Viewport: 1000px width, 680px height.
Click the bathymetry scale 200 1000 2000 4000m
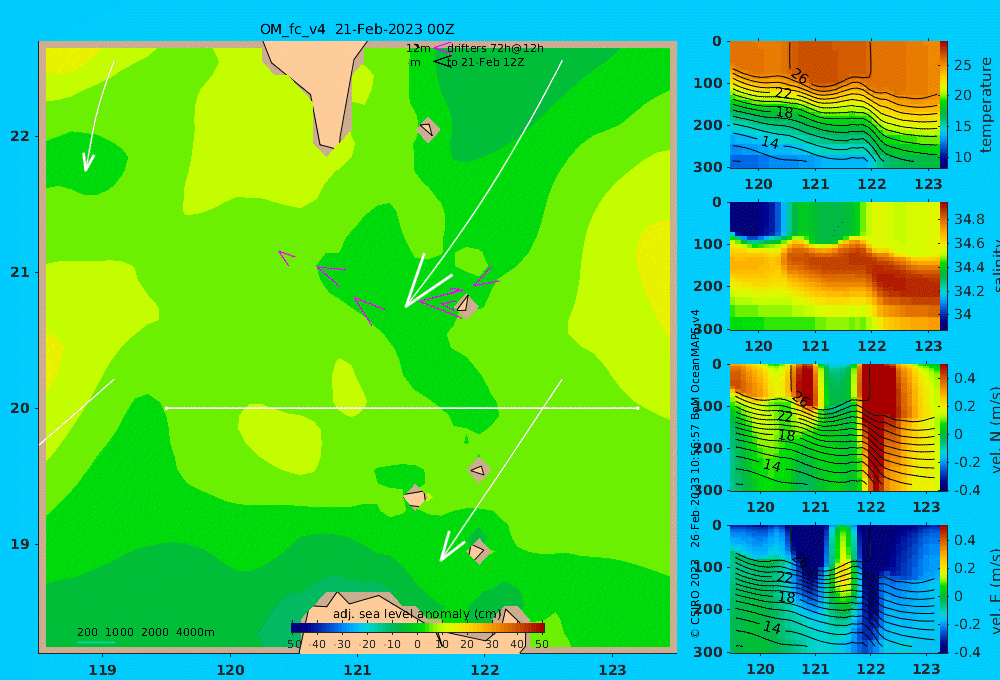146,632
